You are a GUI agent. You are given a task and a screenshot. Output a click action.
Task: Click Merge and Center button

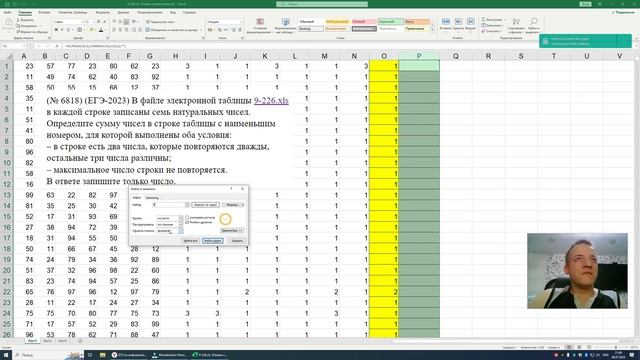[173, 30]
